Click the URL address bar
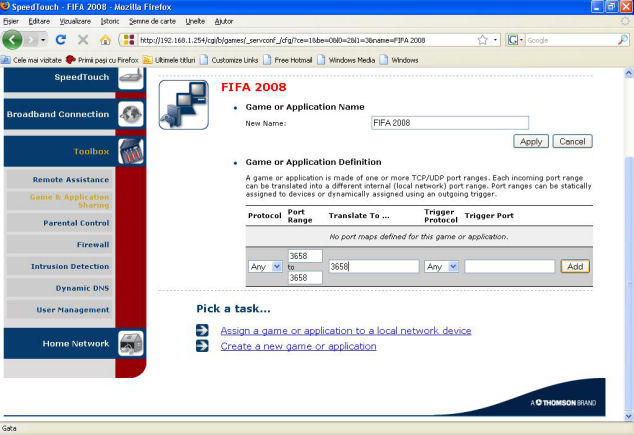The height and width of the screenshot is (435, 634). [x=306, y=40]
